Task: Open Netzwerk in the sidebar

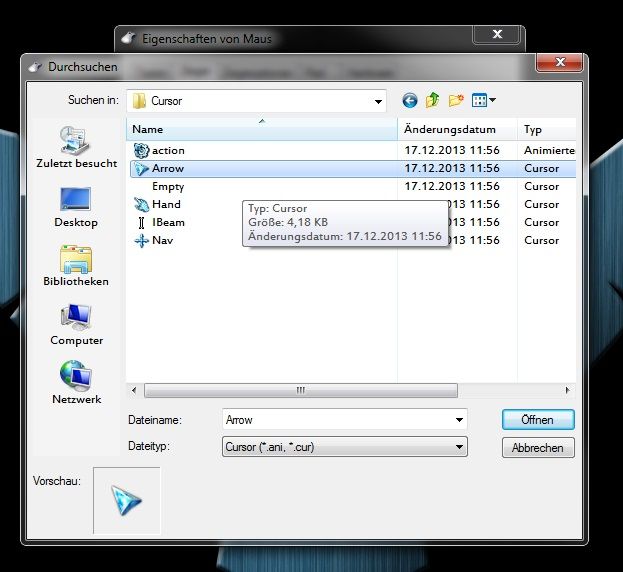Action: [76, 383]
